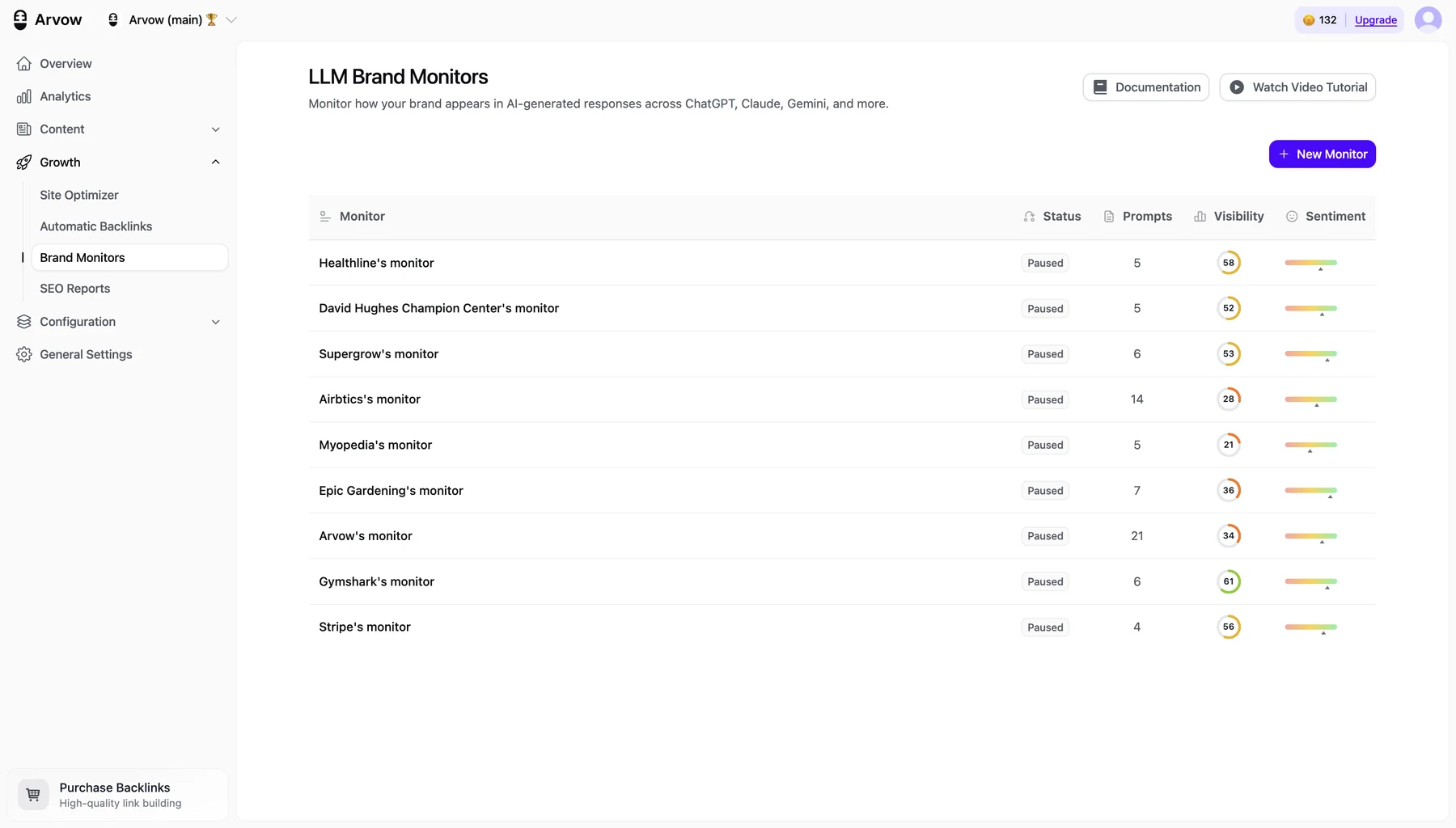Click the Content newspaper icon
The image size is (1456, 828).
point(24,129)
